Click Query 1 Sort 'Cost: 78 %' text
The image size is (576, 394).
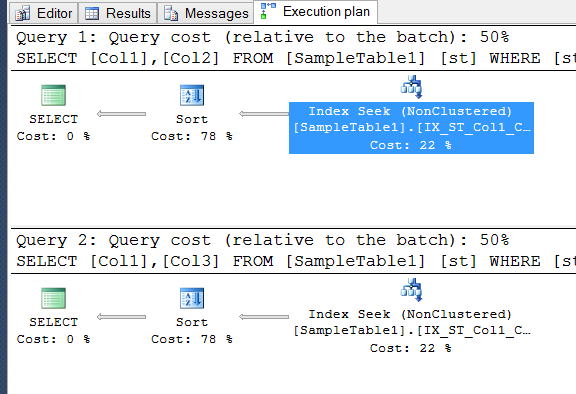point(192,136)
